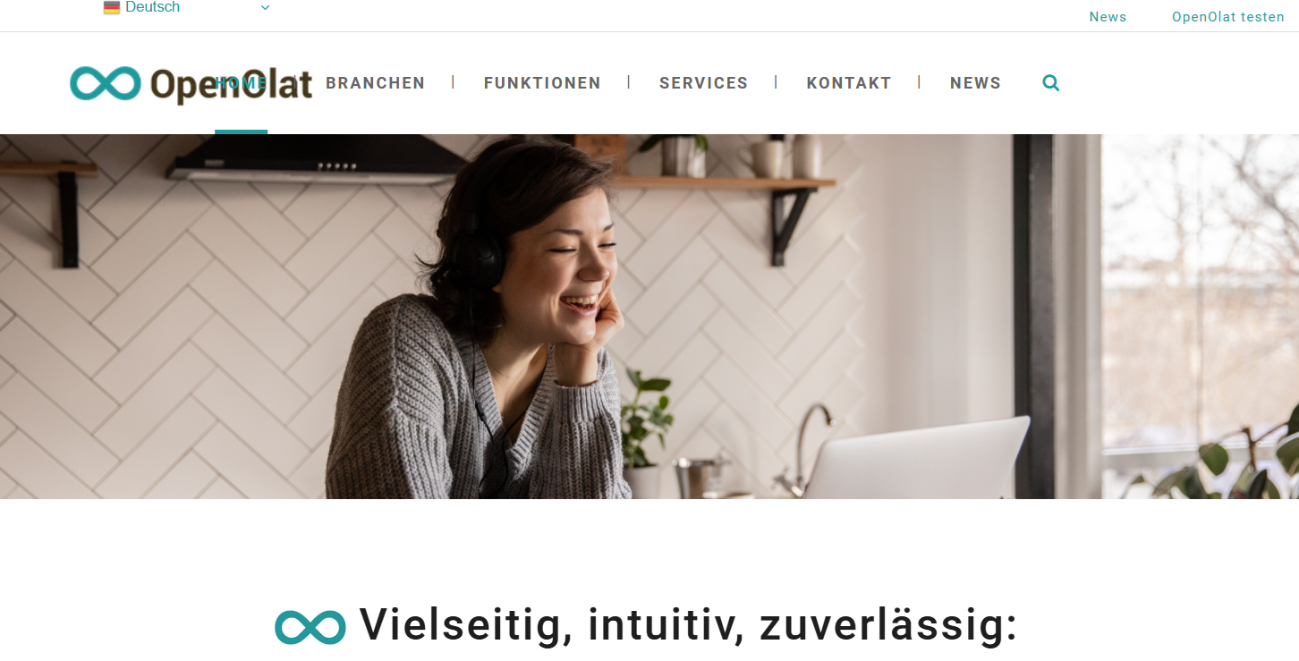1299x661 pixels.
Task: Click the search magnifier icon in navigation
Action: click(x=1050, y=83)
